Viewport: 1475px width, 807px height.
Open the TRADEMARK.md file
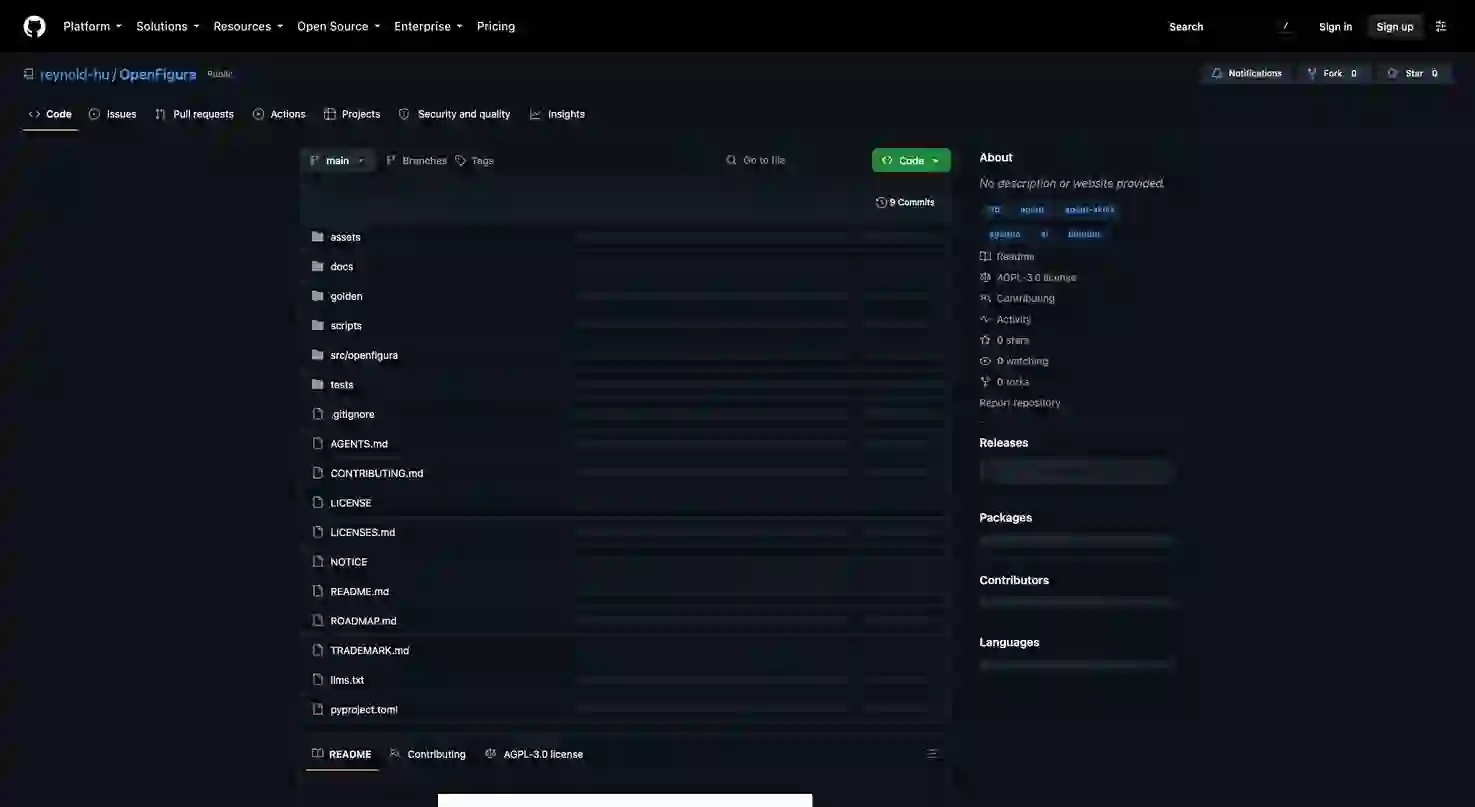[370, 650]
